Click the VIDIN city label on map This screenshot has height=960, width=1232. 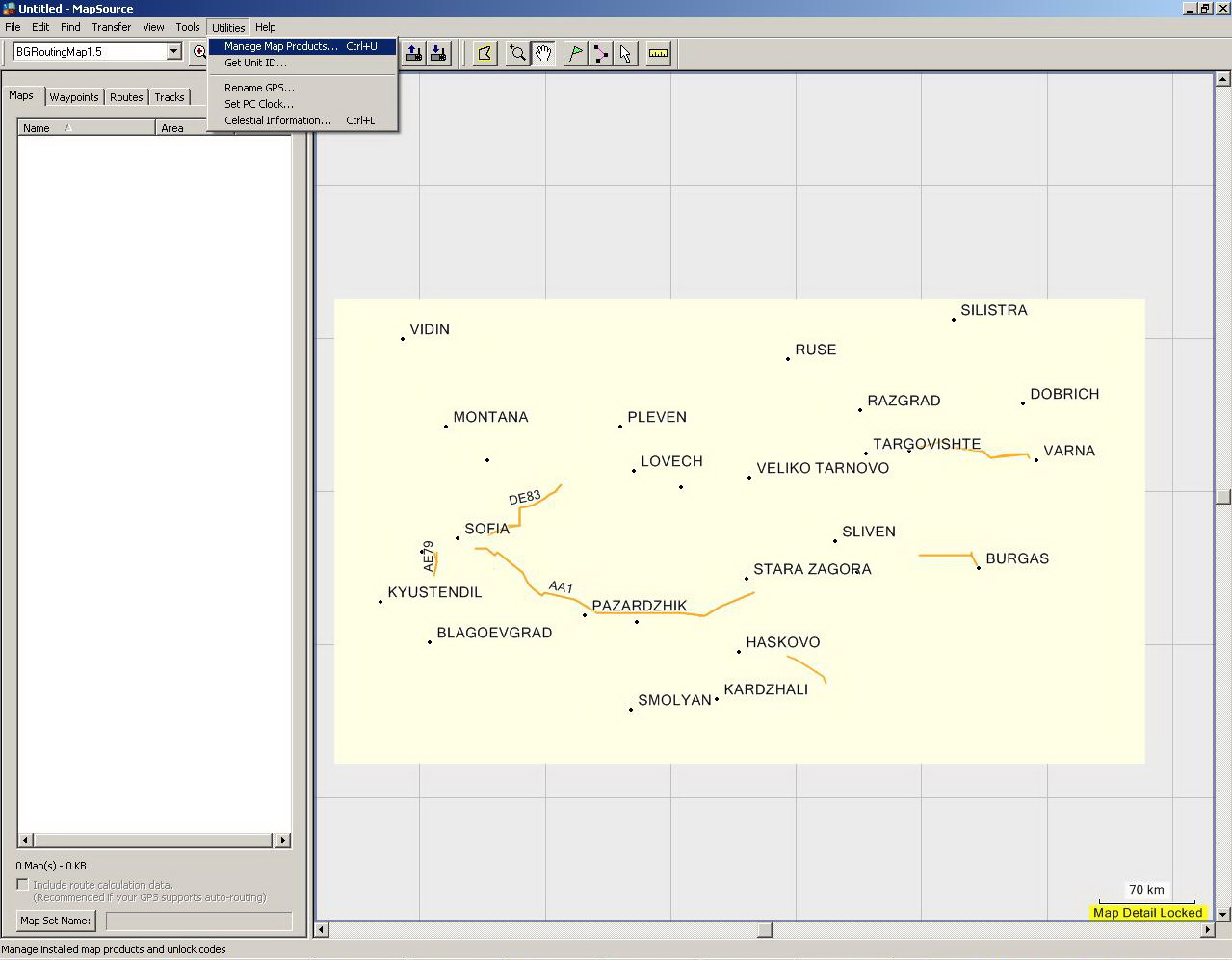(x=430, y=329)
